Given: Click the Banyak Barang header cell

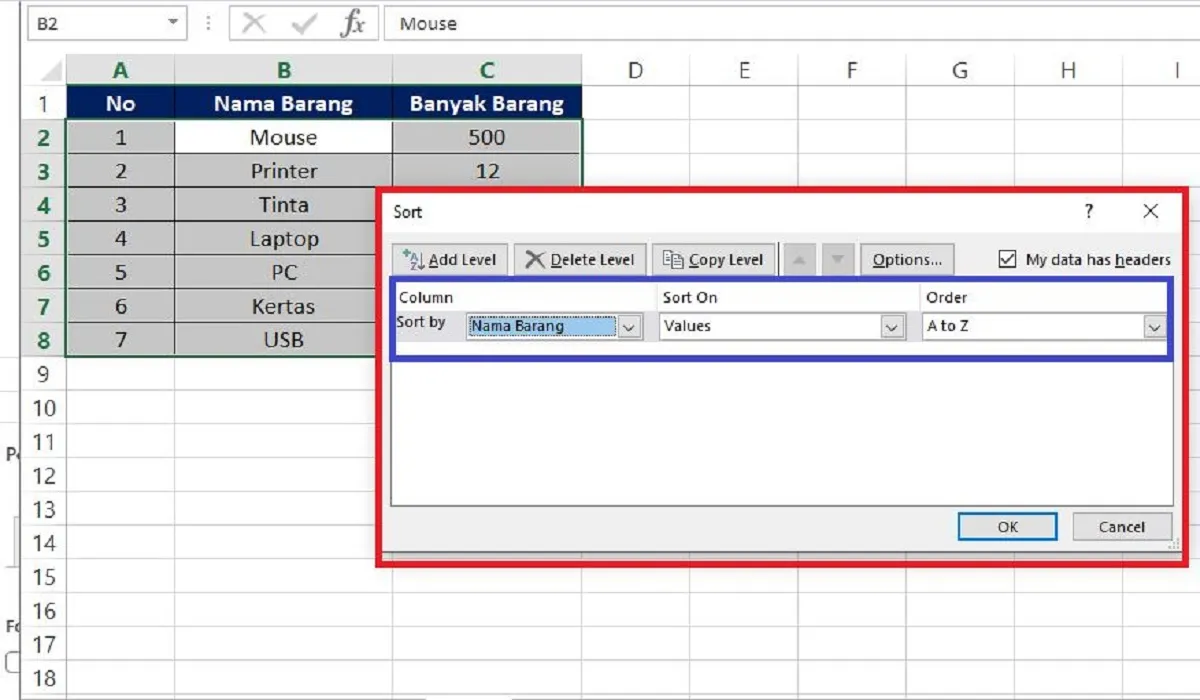Looking at the screenshot, I should pyautogui.click(x=487, y=104).
